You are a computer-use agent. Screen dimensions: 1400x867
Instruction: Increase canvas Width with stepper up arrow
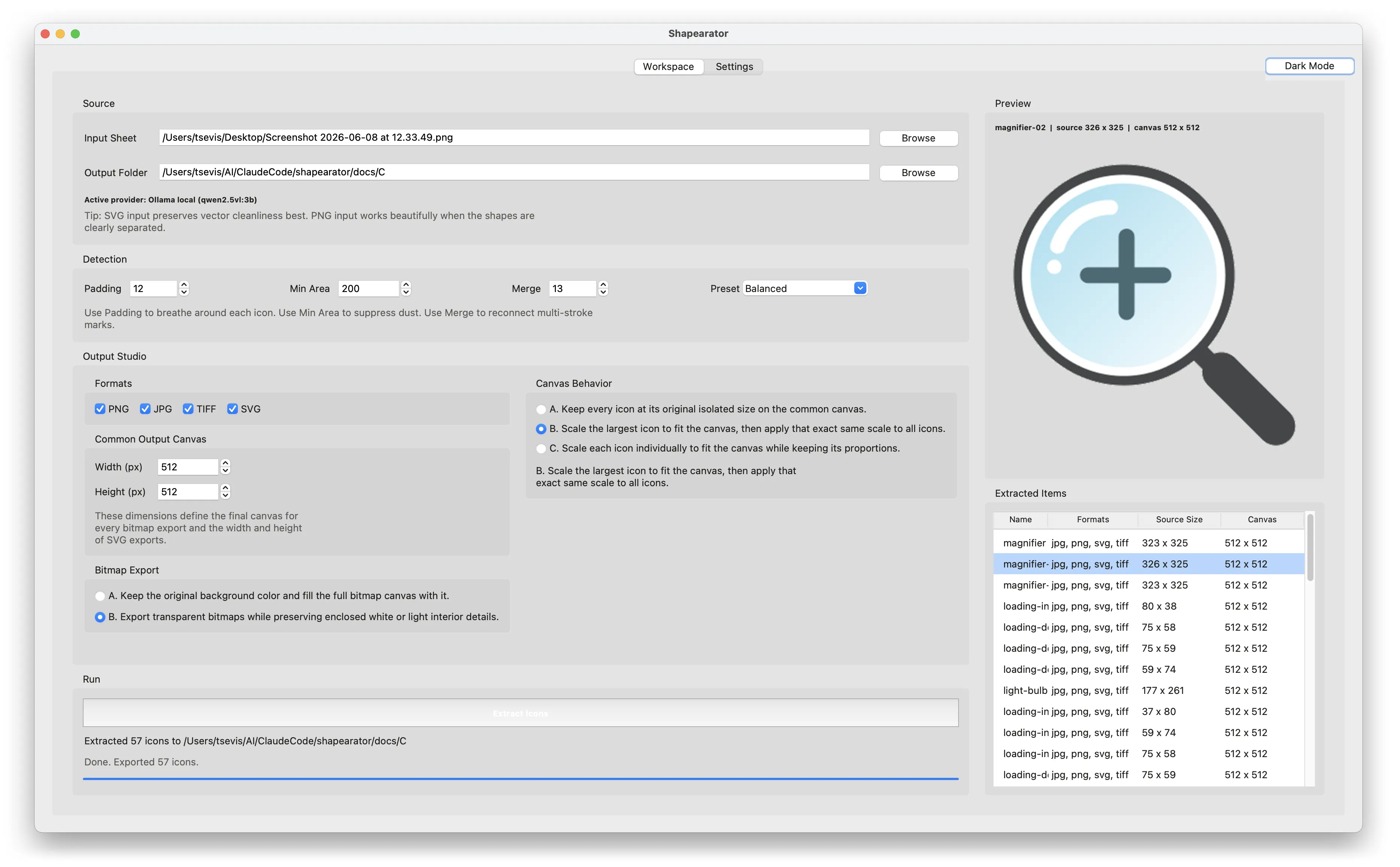coord(225,463)
